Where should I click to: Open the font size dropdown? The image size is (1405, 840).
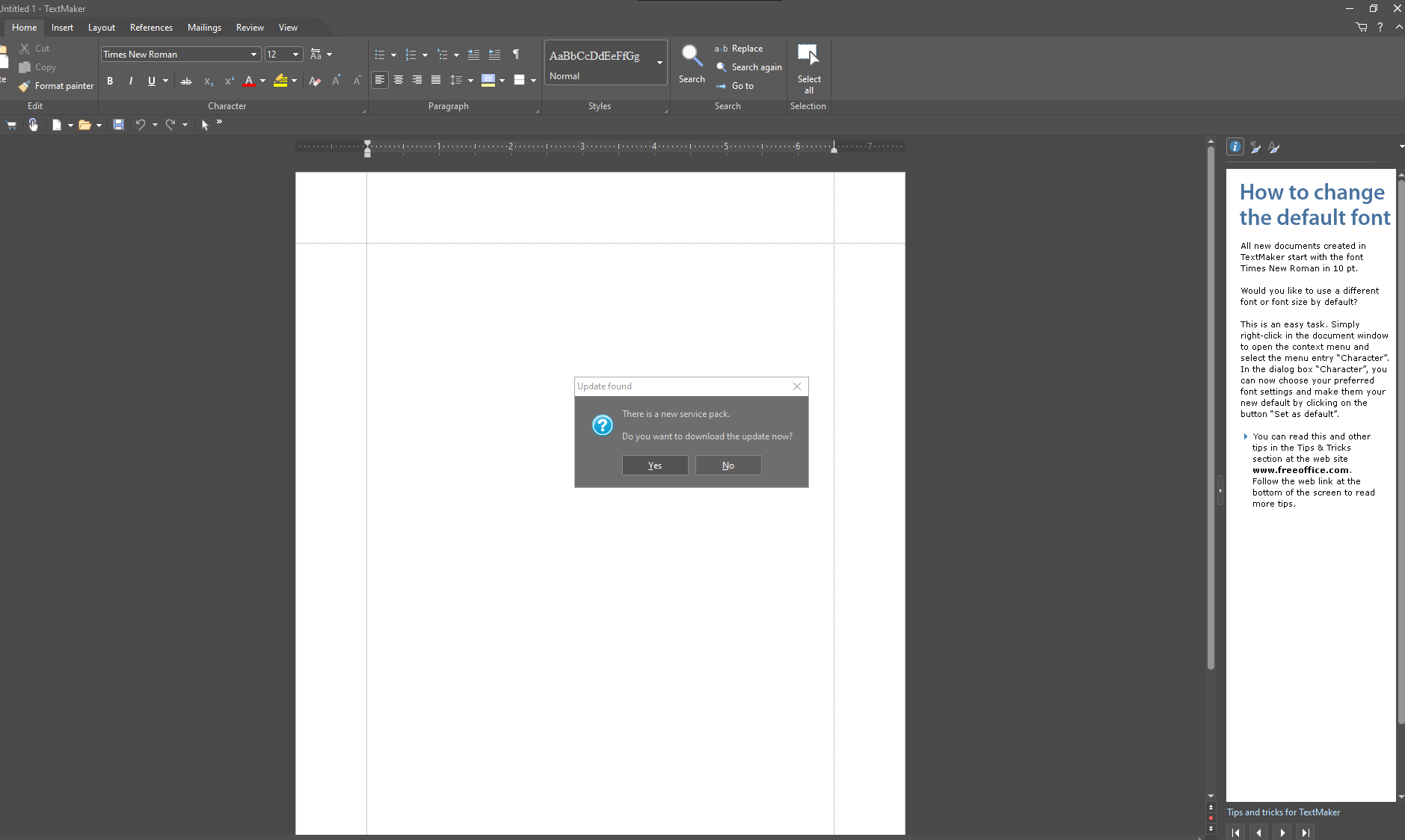click(x=296, y=55)
